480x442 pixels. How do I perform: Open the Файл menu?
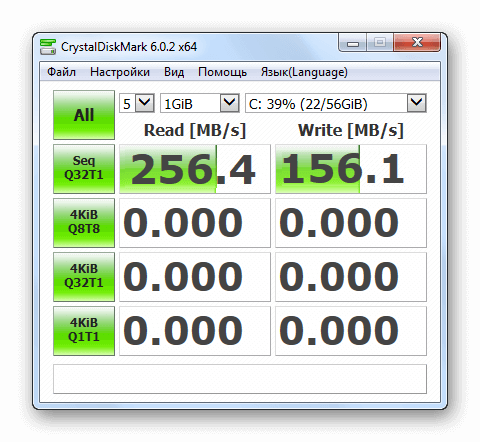[x=61, y=72]
